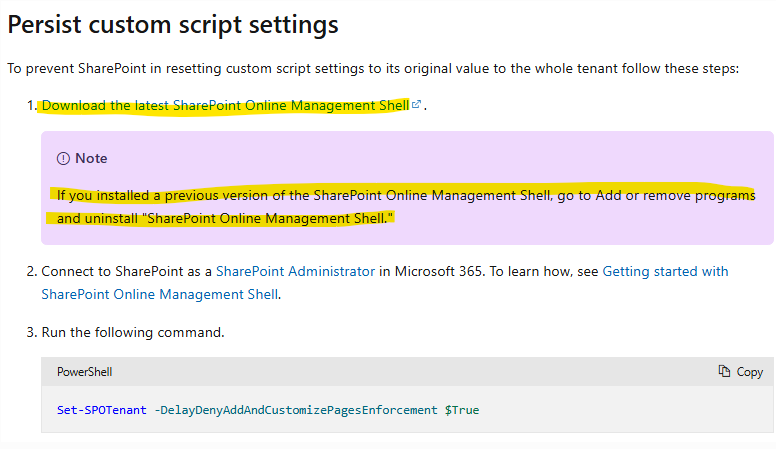Click the 'Connect to SharePoint as a' step text

[x=126, y=271]
